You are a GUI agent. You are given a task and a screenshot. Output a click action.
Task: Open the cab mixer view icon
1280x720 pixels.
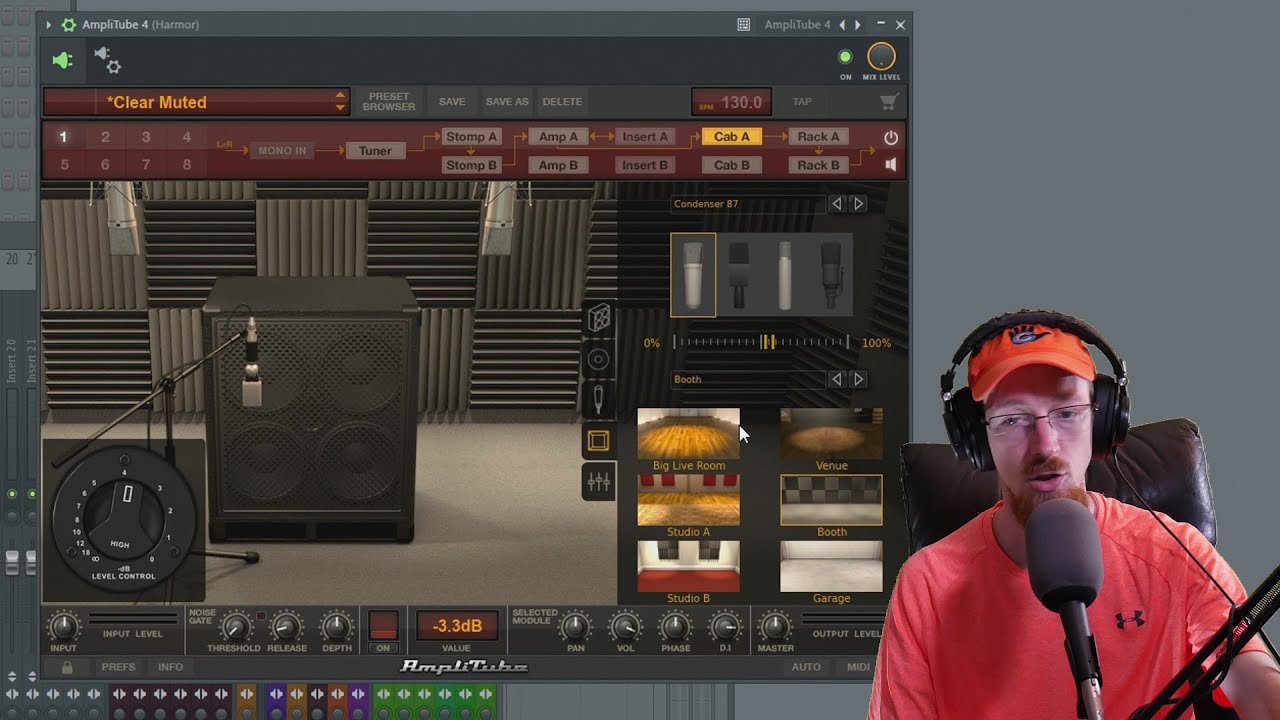tap(598, 483)
